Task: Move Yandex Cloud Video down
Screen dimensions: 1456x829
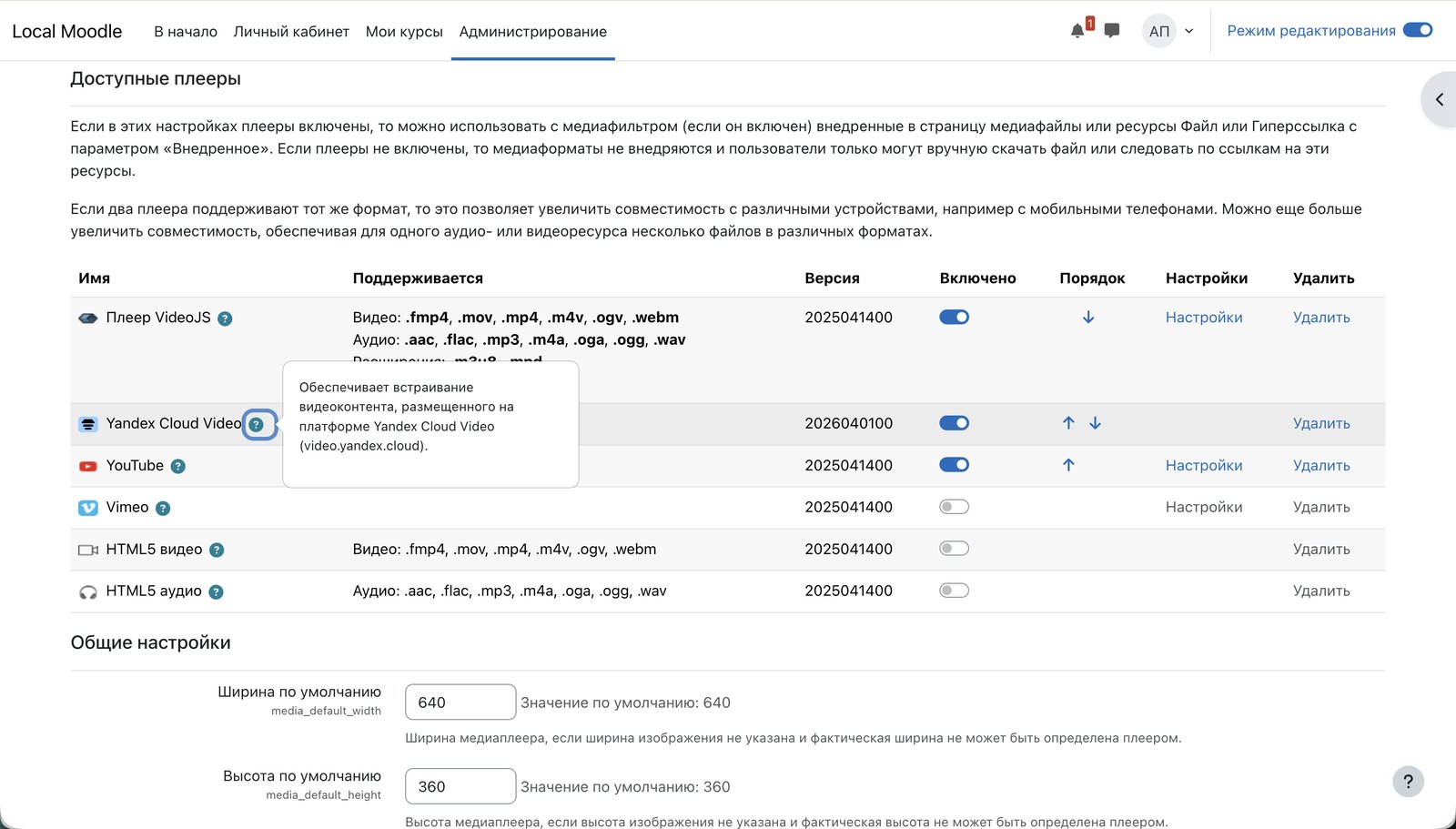Action: [1095, 422]
